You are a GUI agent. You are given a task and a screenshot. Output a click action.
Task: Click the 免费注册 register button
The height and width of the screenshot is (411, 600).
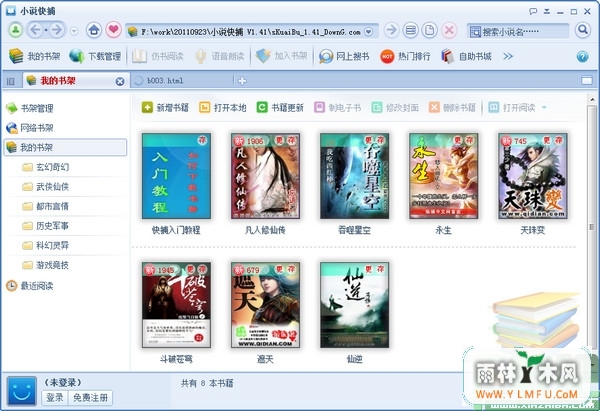coord(90,398)
